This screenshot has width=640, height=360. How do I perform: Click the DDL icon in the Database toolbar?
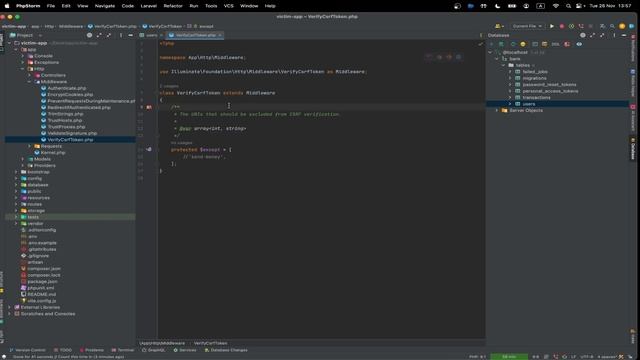556,44
